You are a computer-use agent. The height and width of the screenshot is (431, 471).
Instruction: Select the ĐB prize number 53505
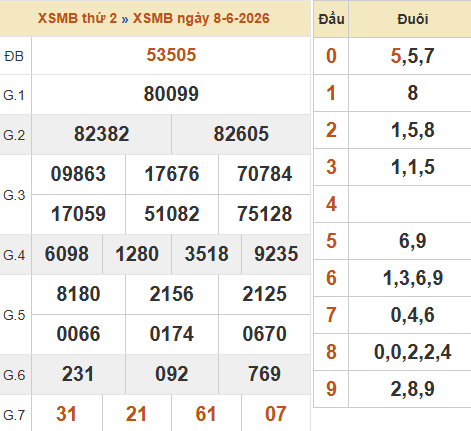pos(171,55)
